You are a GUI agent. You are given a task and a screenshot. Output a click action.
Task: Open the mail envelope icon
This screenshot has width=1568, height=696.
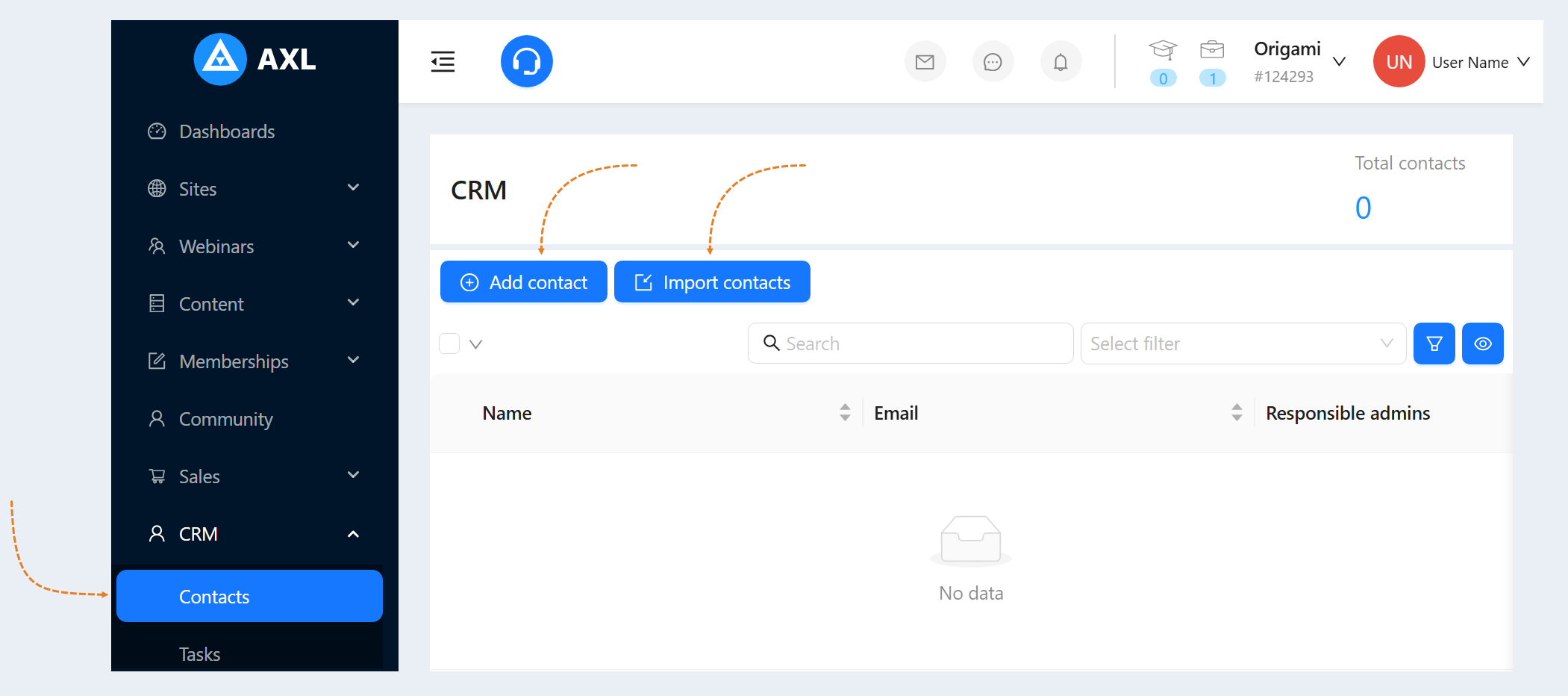[x=925, y=62]
